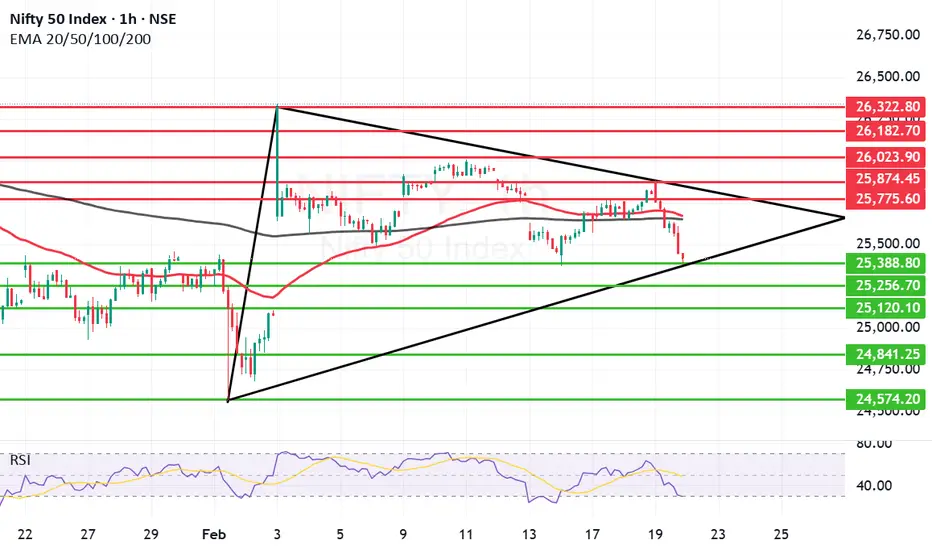The width and height of the screenshot is (932, 550).
Task: Click date 27 on time axis
Action: coord(88,535)
